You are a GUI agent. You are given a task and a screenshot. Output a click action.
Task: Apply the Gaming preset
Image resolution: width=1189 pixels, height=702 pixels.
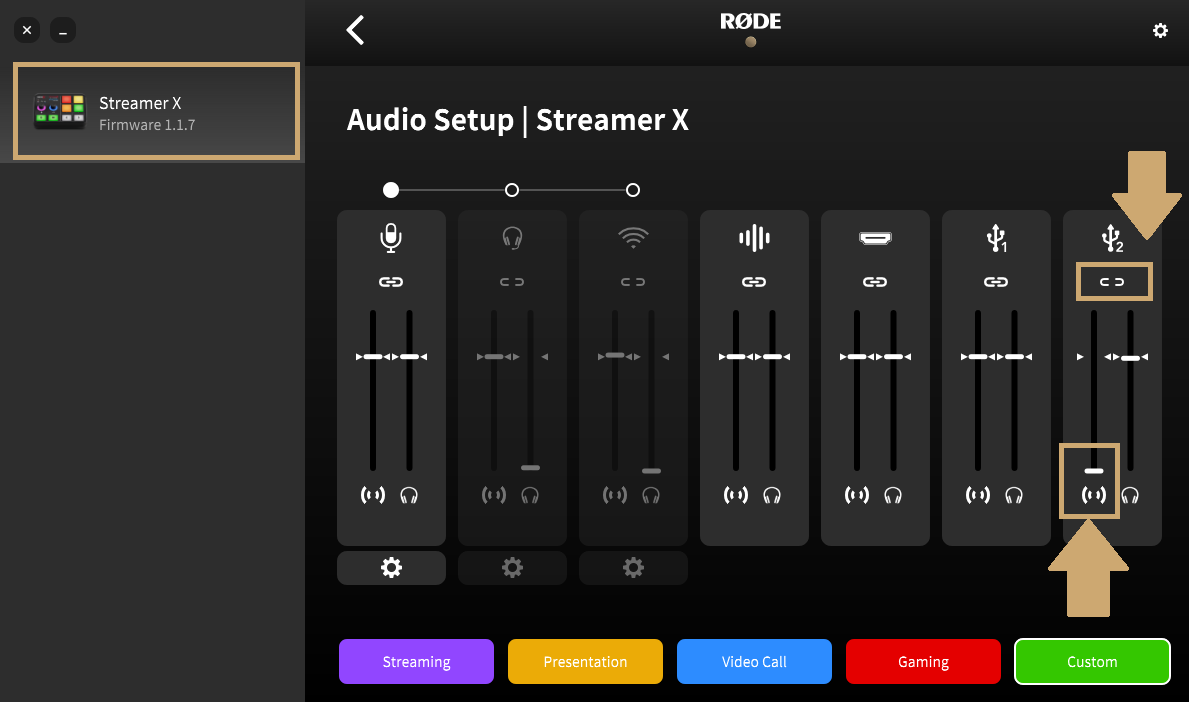(924, 662)
